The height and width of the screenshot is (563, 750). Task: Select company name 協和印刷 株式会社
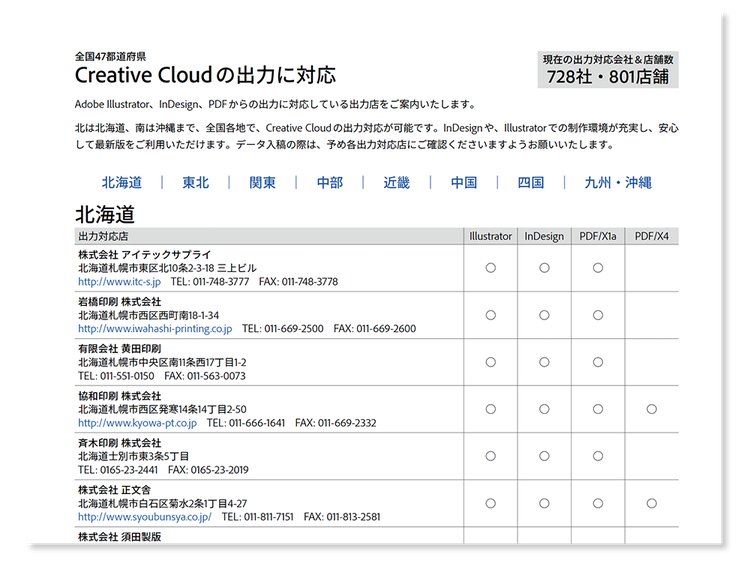coord(120,396)
